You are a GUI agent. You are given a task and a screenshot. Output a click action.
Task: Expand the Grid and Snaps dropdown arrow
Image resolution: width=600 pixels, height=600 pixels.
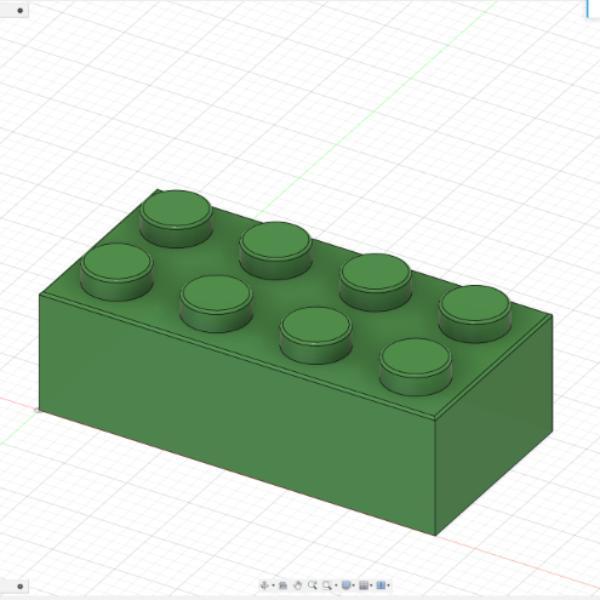point(371,585)
